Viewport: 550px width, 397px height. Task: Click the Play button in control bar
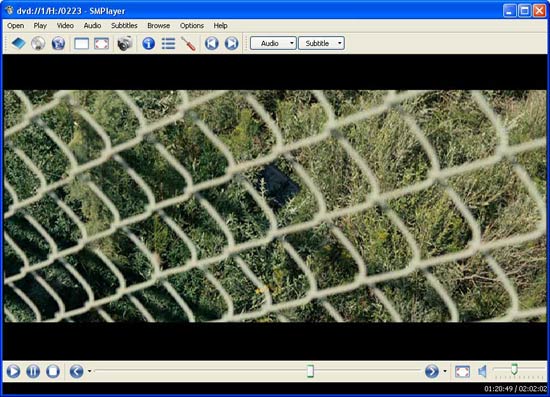coord(13,371)
